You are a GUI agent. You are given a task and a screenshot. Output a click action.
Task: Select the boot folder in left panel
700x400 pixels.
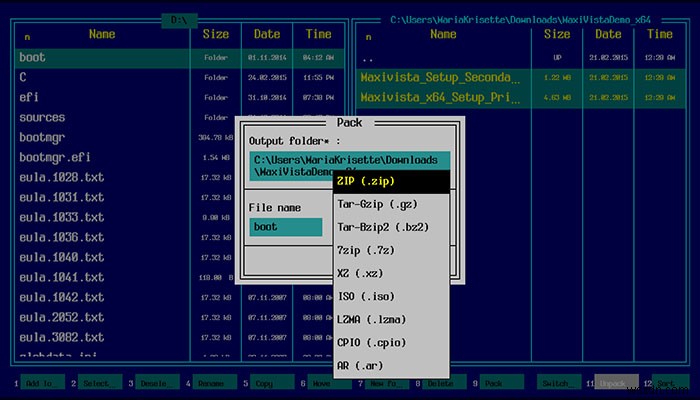(33, 57)
